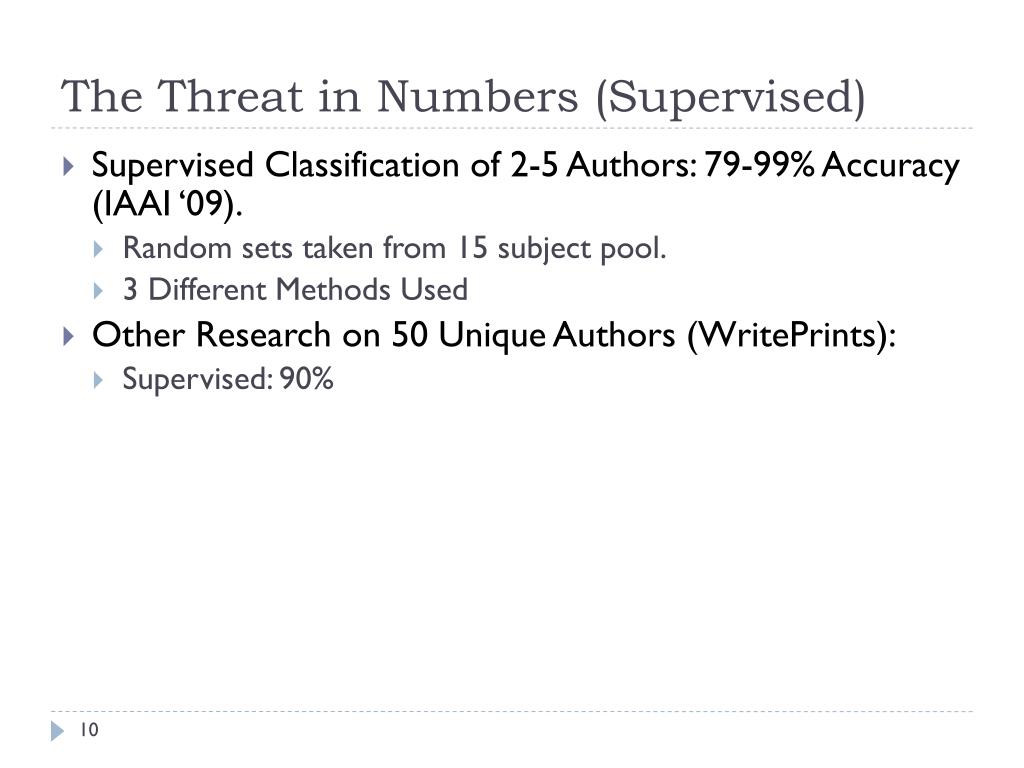
Task: Click the text '79-99% Accuracy'
Action: 831,165
